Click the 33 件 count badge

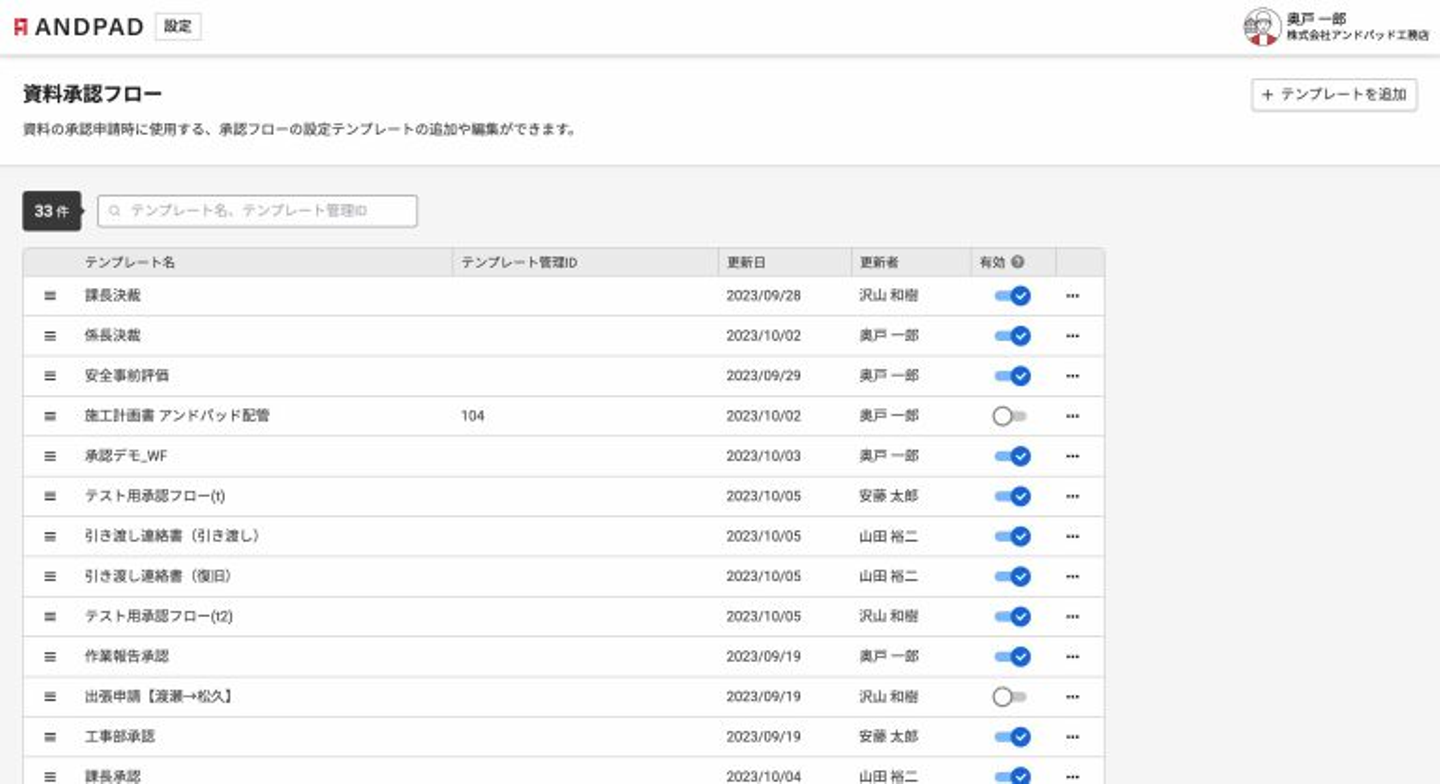pos(51,211)
